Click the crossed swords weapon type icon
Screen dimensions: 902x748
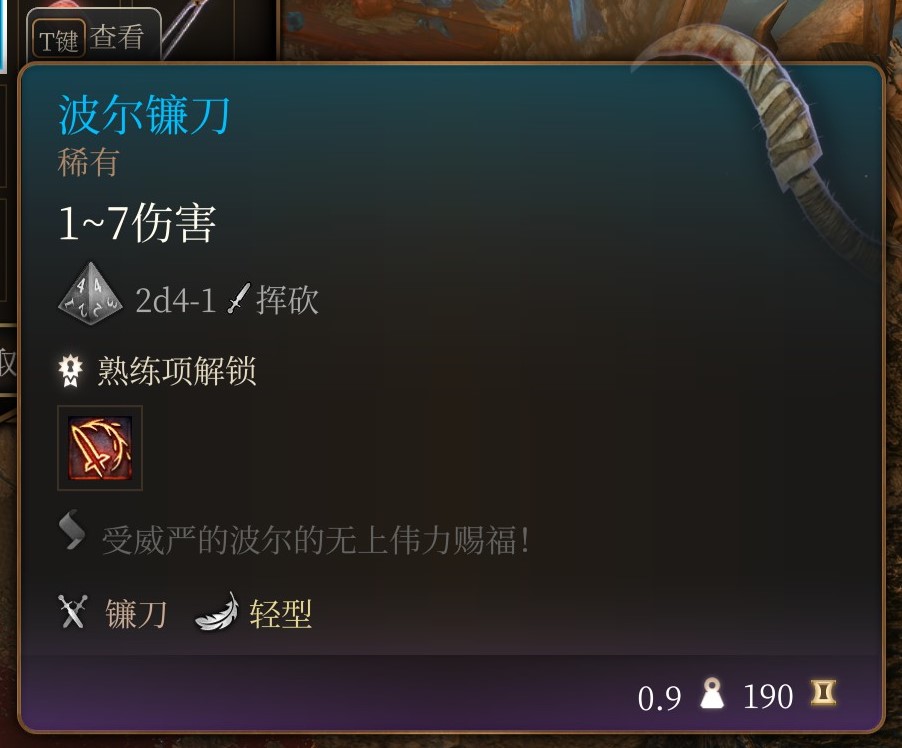click(73, 612)
